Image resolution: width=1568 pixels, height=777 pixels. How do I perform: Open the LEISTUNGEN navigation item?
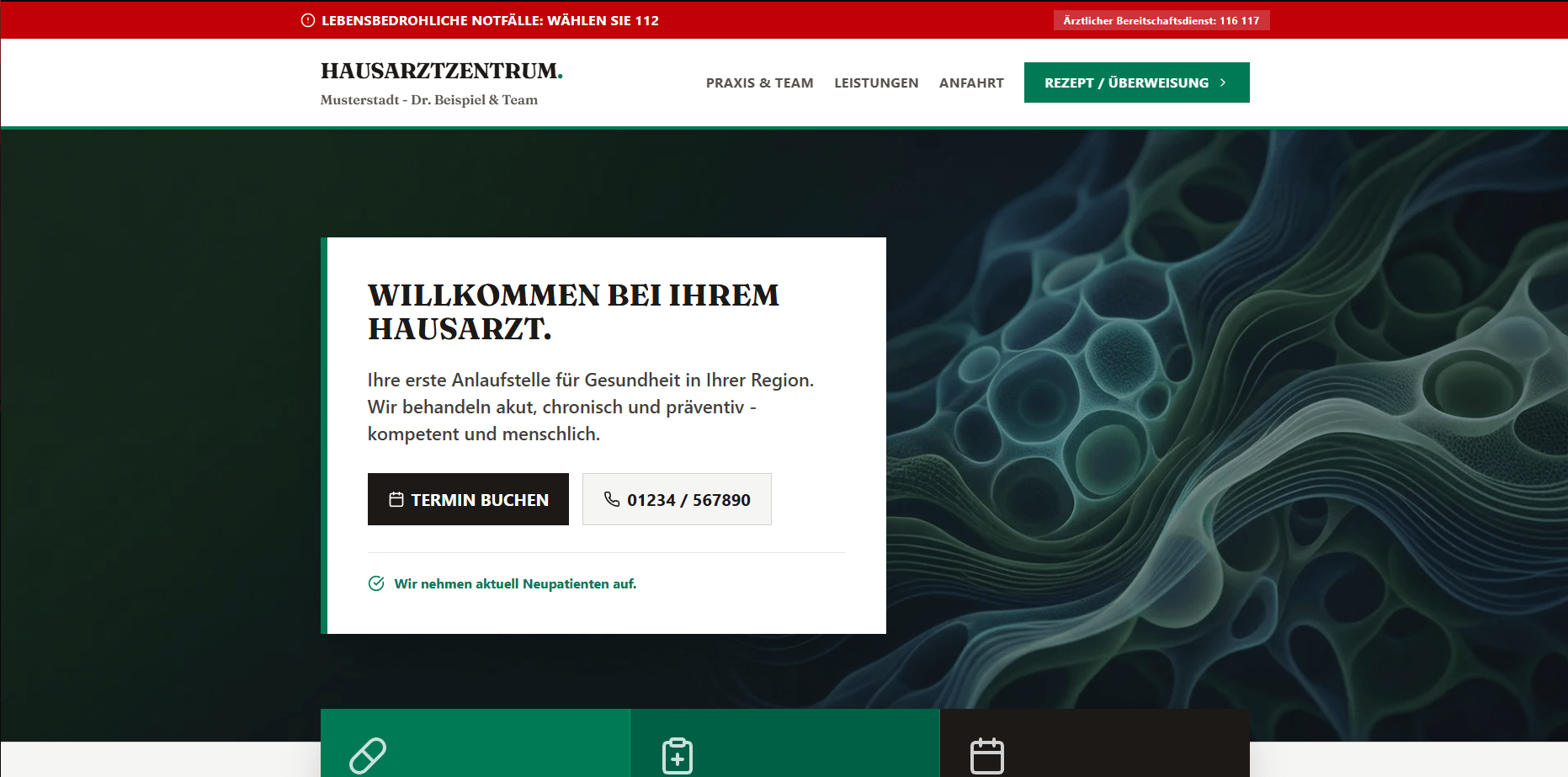pos(876,82)
